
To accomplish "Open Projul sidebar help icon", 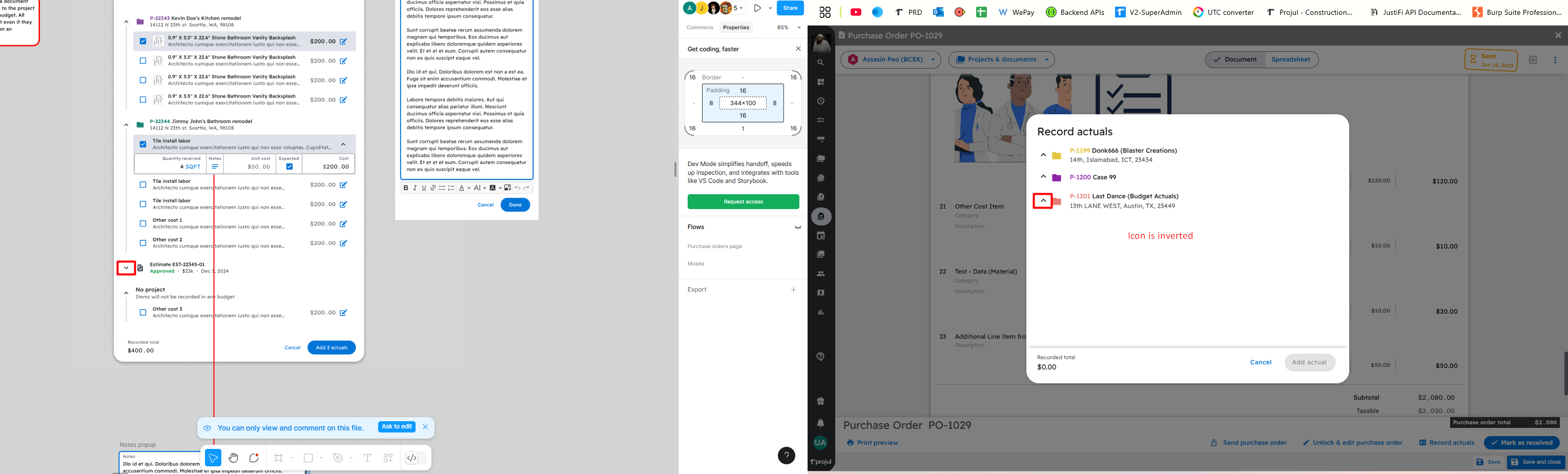I will pyautogui.click(x=820, y=357).
